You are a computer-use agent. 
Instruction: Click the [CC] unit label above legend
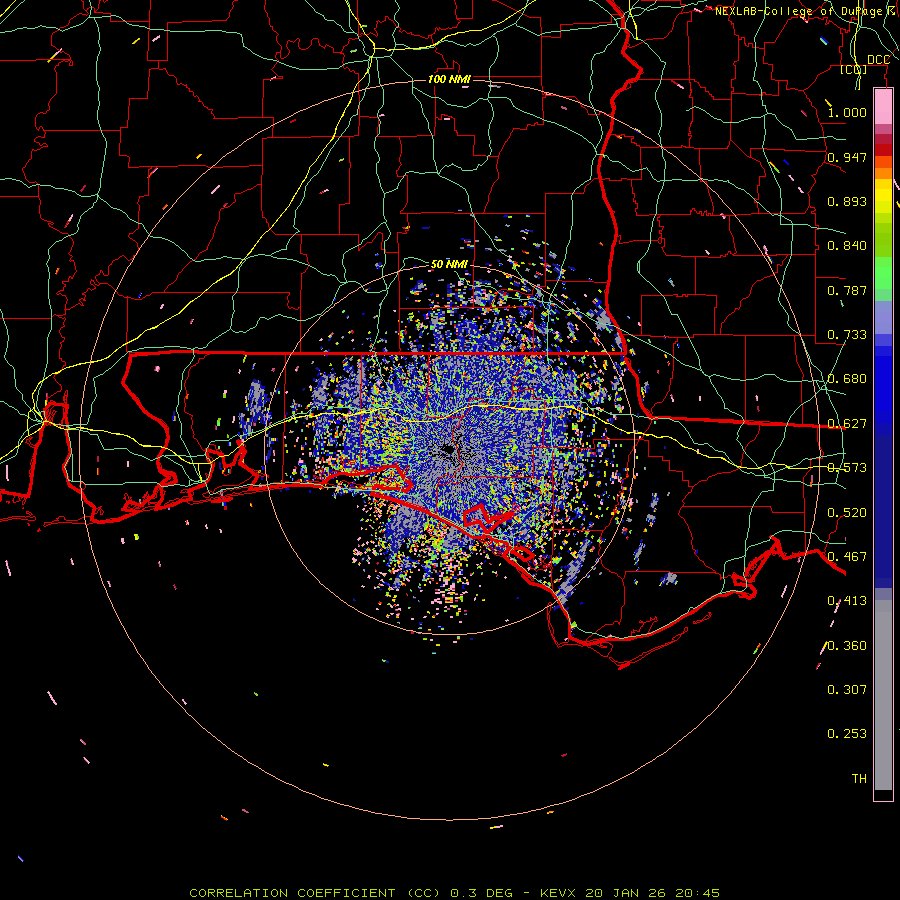click(854, 69)
